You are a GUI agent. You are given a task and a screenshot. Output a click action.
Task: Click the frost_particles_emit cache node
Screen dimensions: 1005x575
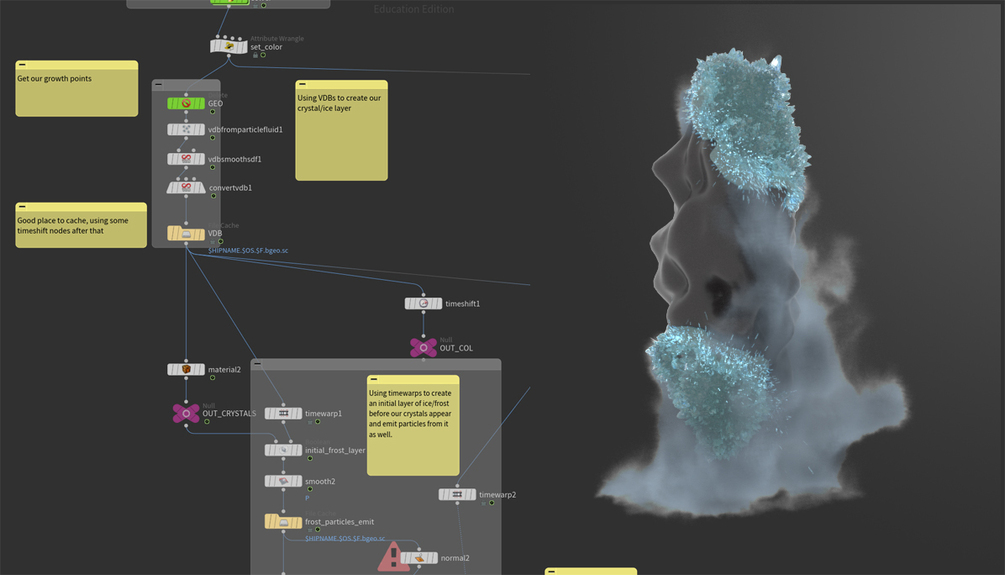point(283,522)
